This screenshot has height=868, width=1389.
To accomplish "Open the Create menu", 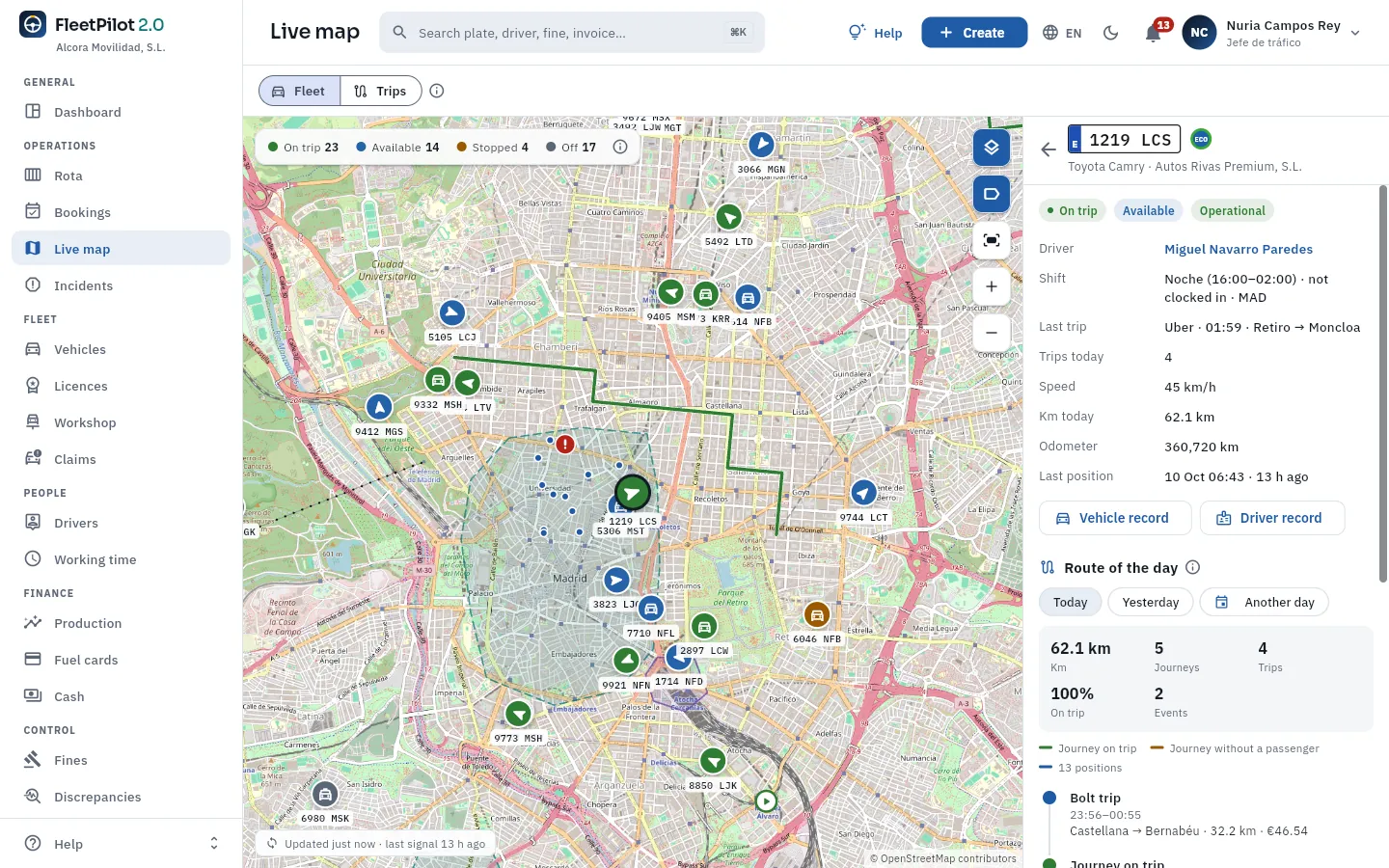I will 974,33.
